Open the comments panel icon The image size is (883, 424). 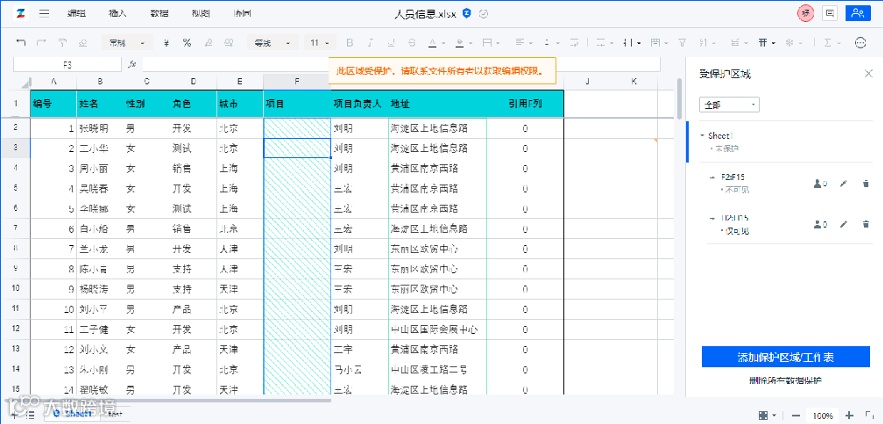[x=829, y=14]
